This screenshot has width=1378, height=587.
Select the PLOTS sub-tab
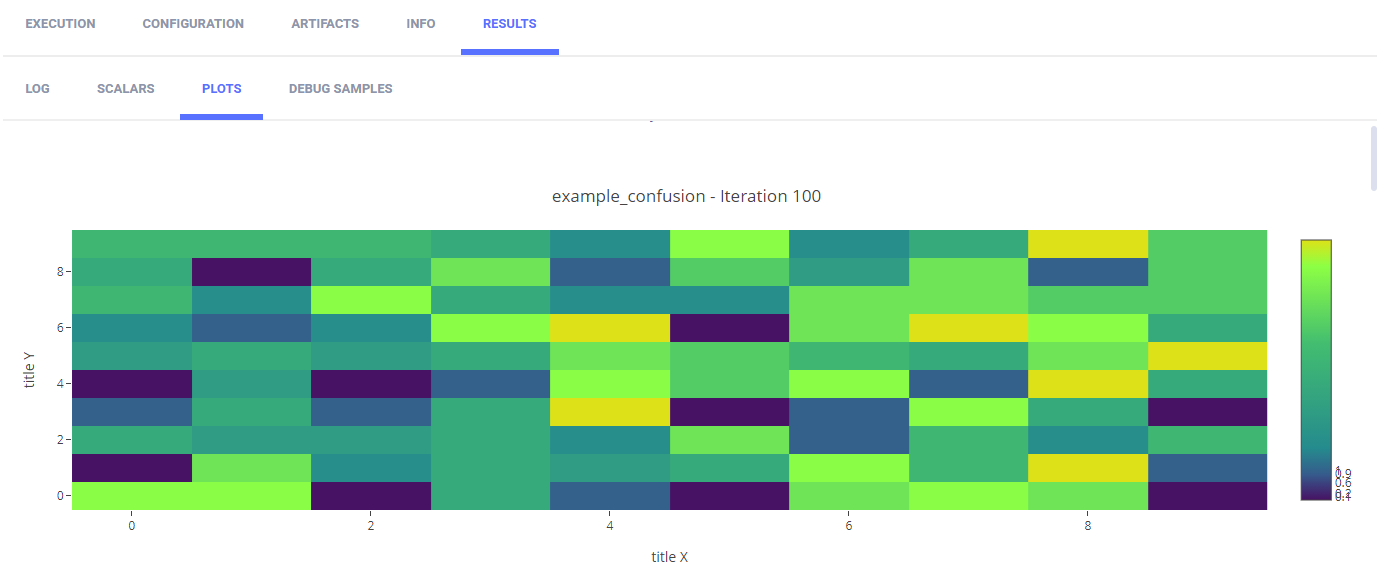pyautogui.click(x=221, y=89)
